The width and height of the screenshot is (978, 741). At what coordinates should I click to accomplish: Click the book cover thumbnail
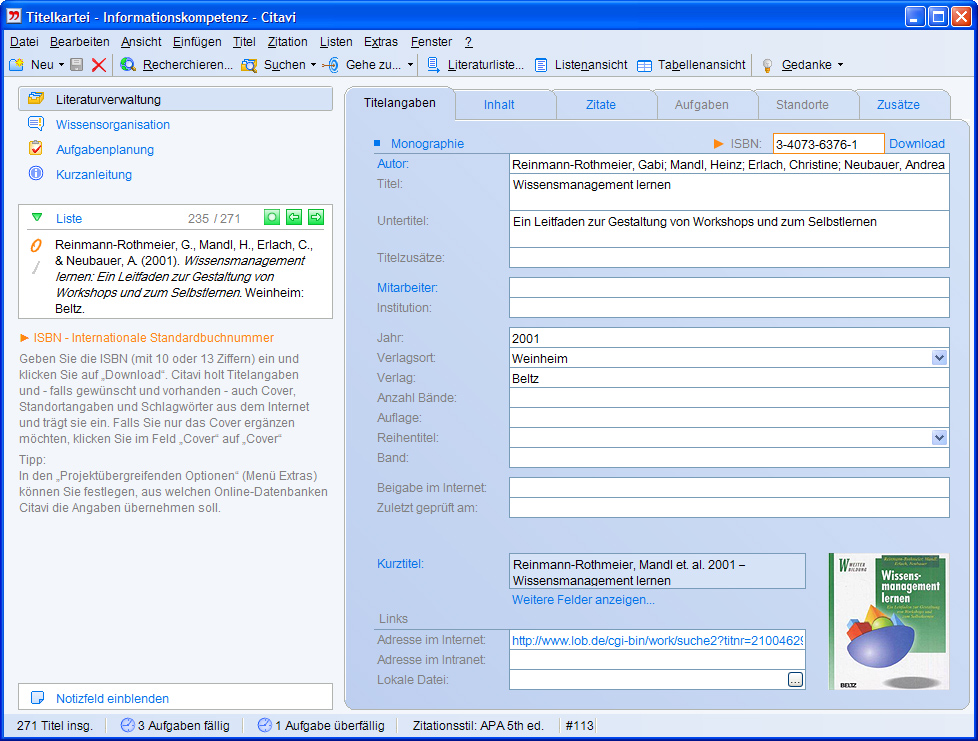[888, 621]
